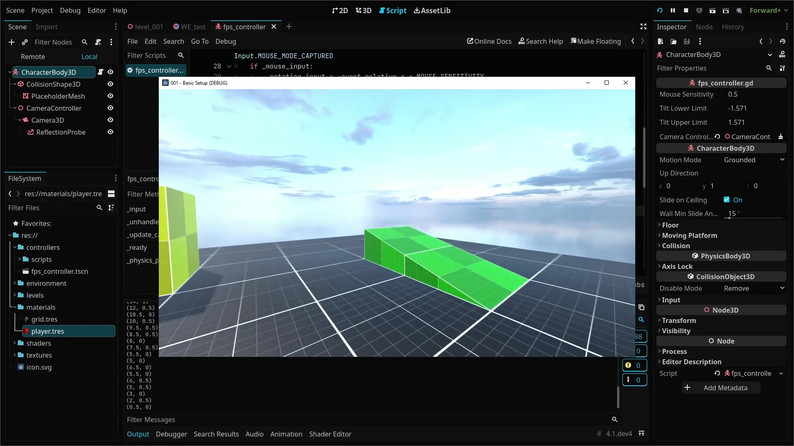
Task: Select grid.tres in FileSystem
Action: [x=44, y=319]
